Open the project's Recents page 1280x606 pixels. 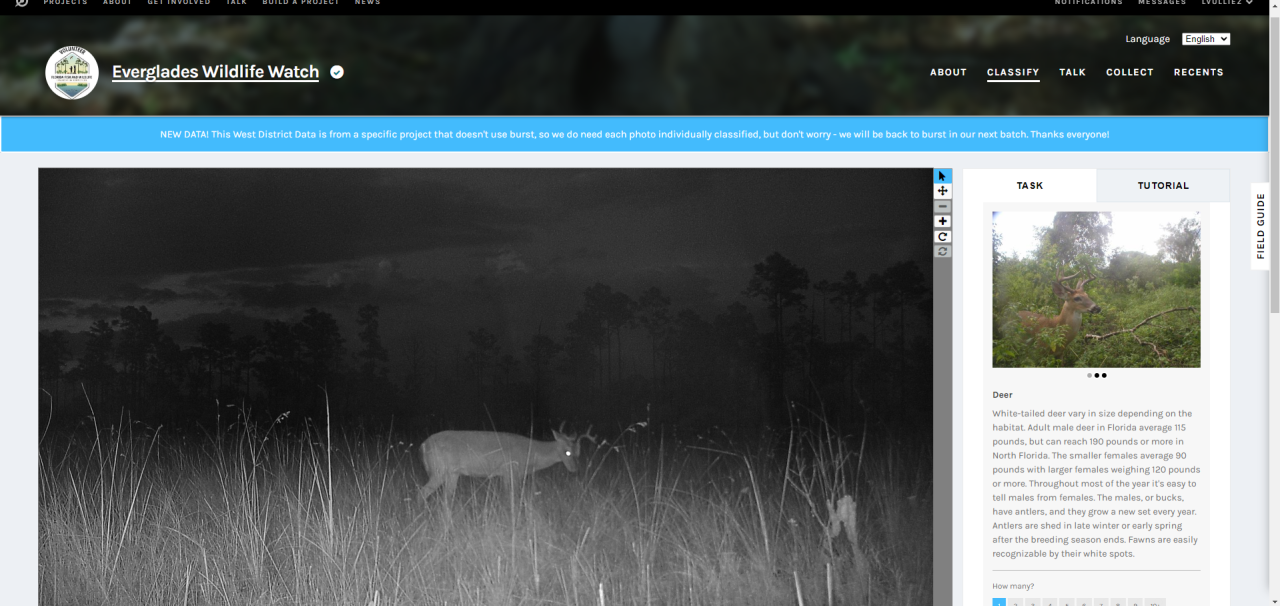pyautogui.click(x=1199, y=72)
